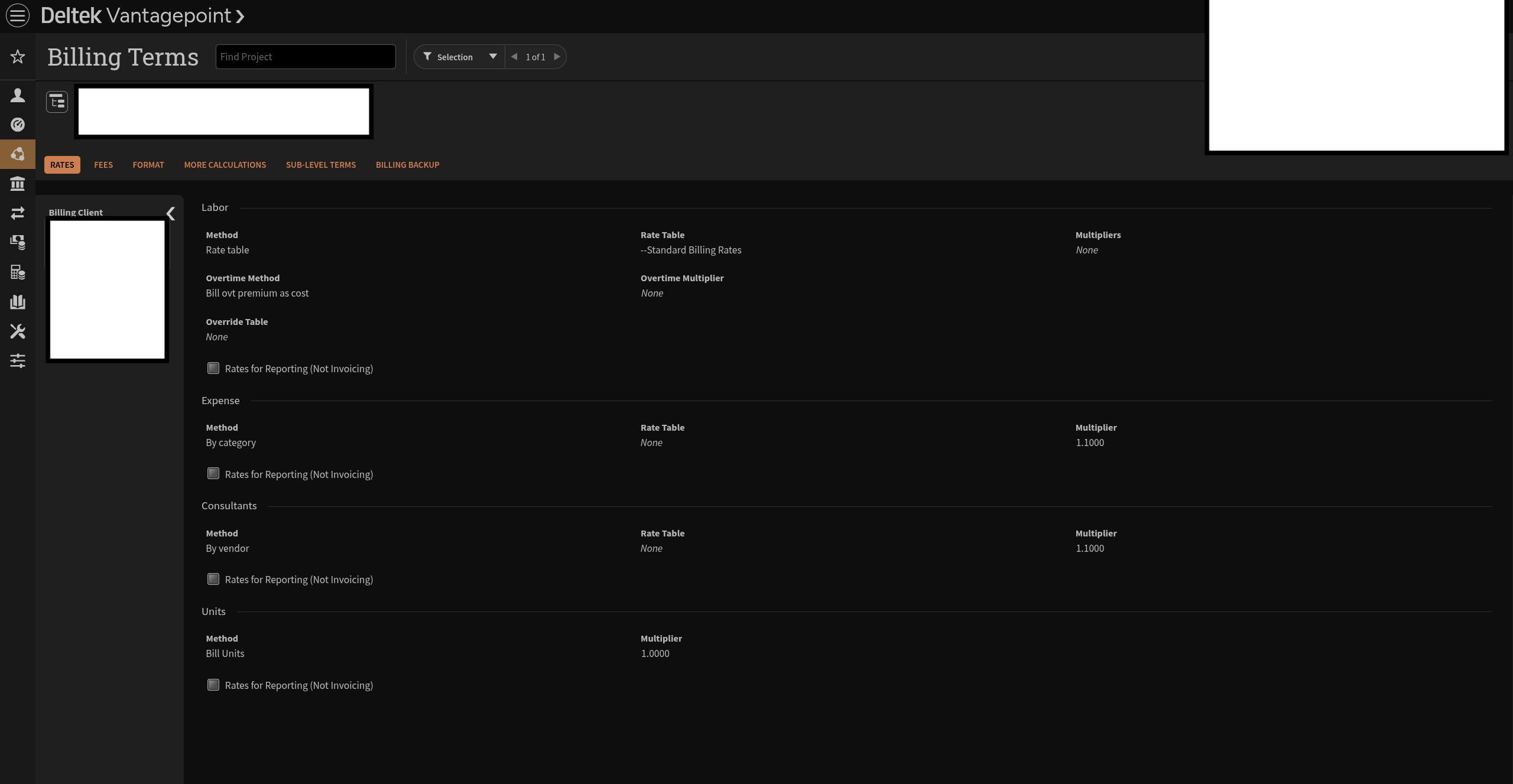Toggle Units Rates for Reporting checkbox

[213, 685]
